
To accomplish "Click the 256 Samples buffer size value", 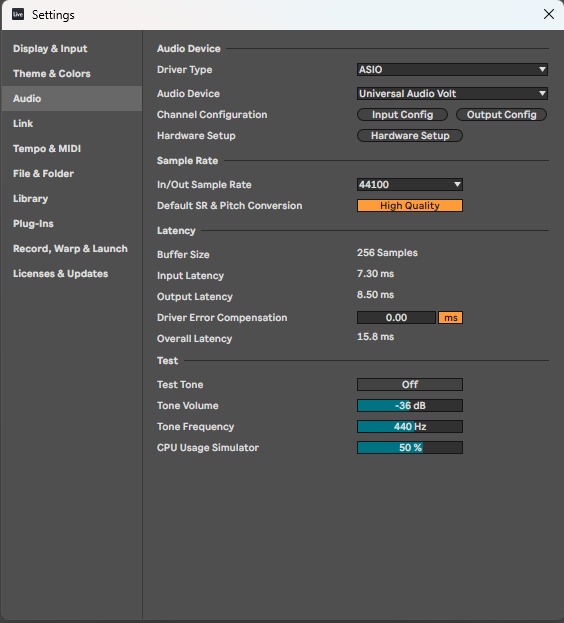I will click(387, 253).
